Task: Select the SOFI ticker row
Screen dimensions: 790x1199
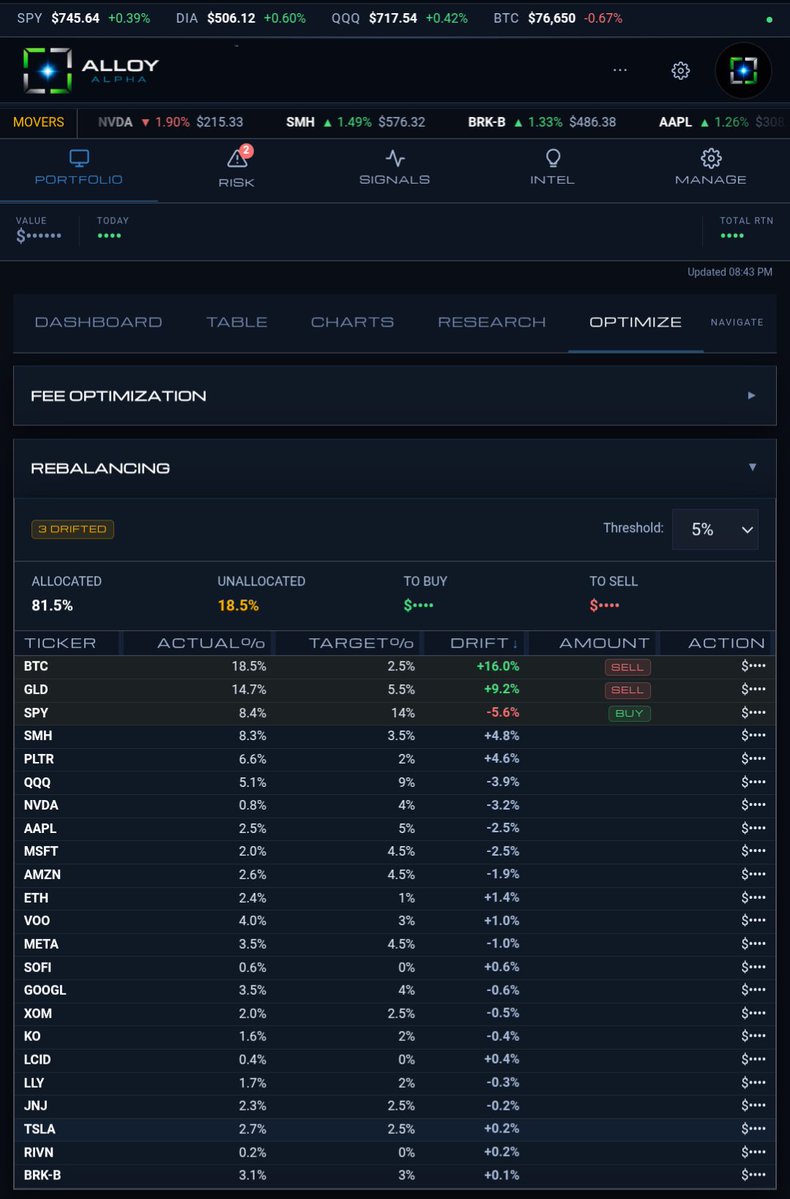Action: click(x=395, y=967)
